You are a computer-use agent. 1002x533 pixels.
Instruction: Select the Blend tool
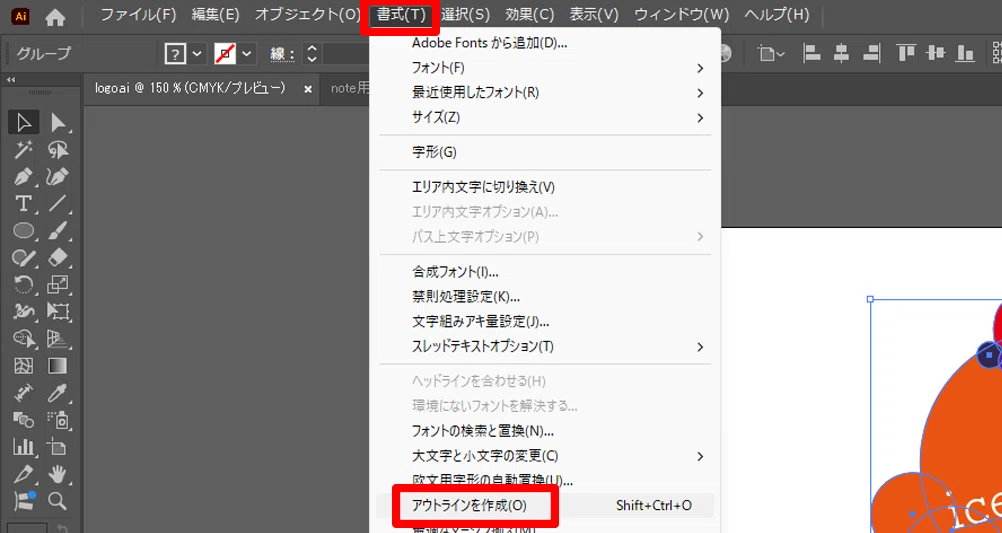coord(24,419)
